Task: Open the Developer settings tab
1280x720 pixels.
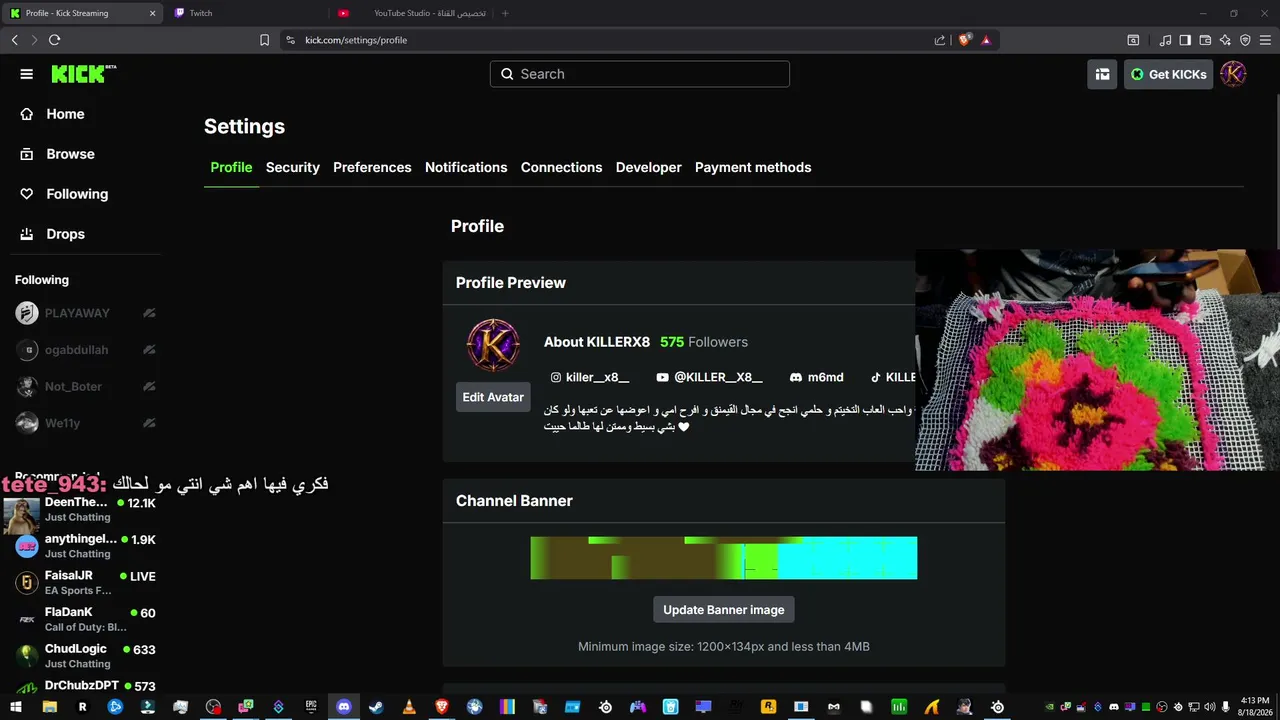Action: (648, 167)
